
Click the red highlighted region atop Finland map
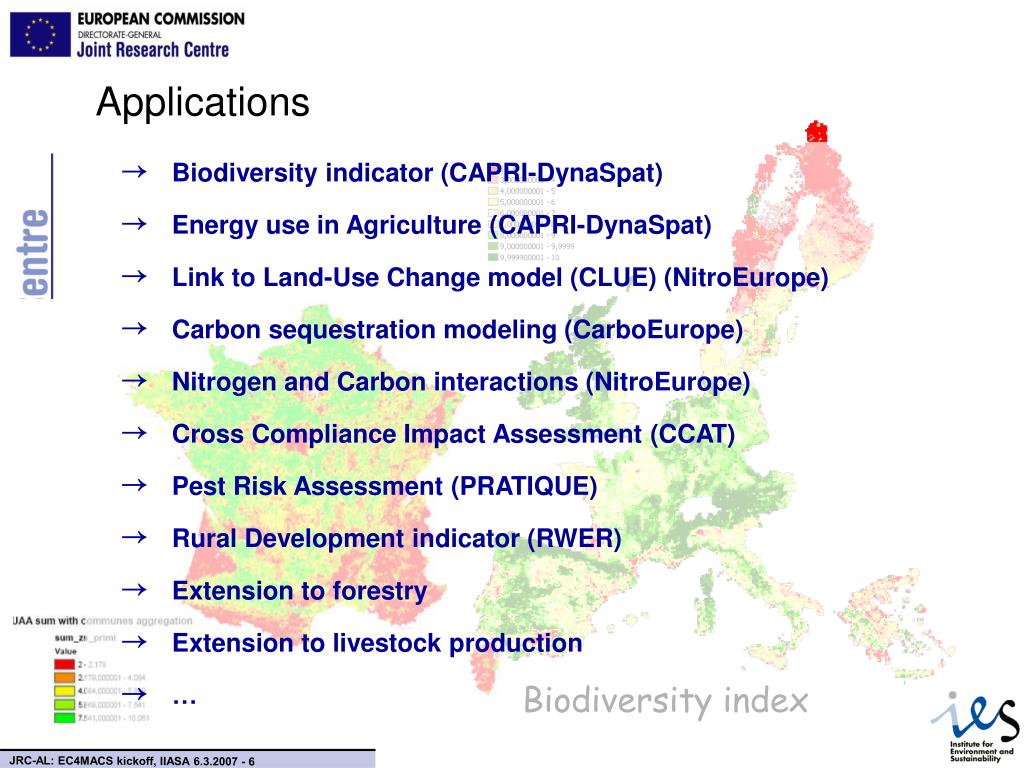[816, 132]
